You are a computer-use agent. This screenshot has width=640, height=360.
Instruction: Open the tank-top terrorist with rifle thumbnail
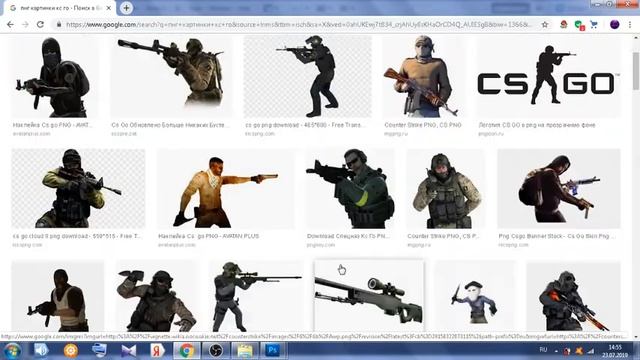(x=58, y=296)
